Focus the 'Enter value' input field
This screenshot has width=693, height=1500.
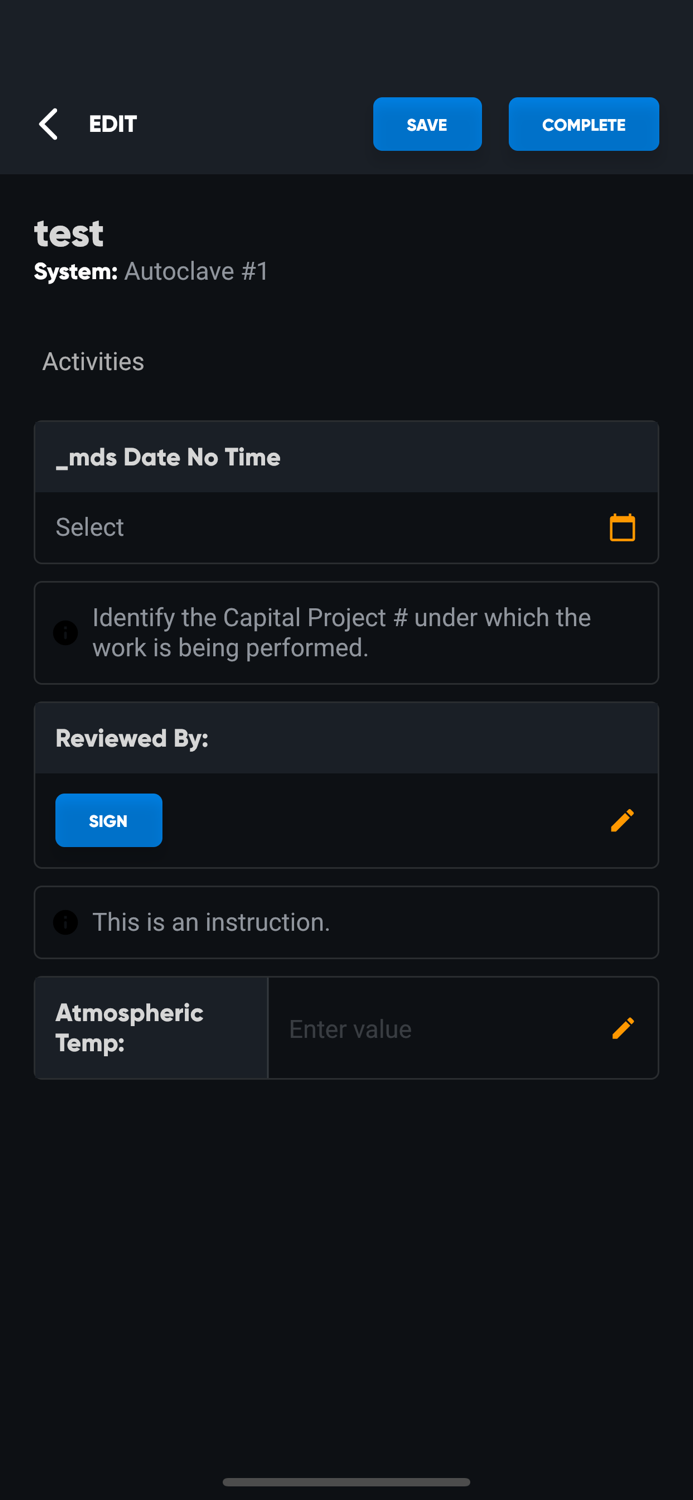pos(440,1029)
